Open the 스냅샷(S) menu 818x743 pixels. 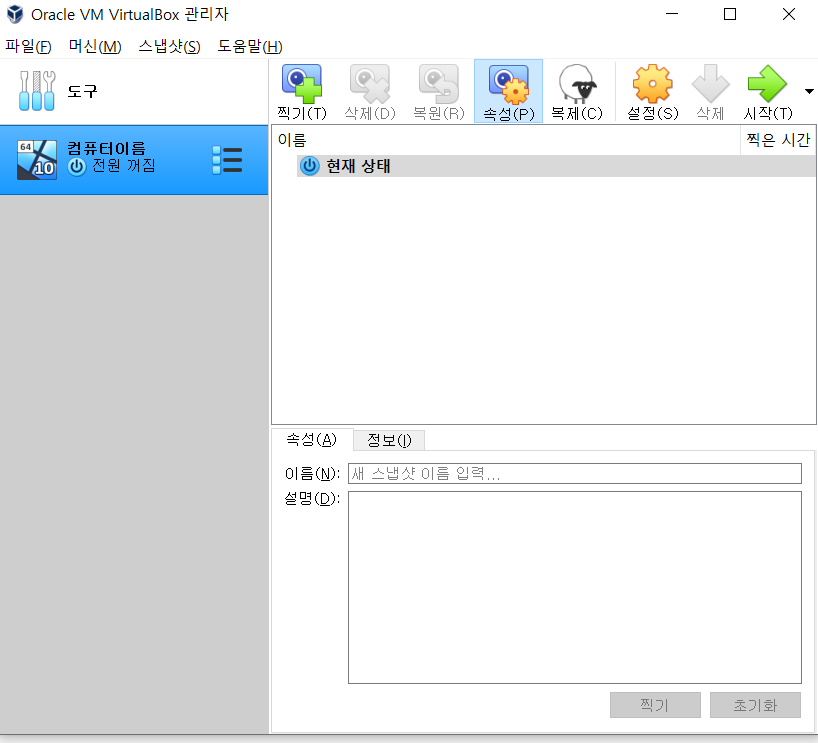[169, 46]
